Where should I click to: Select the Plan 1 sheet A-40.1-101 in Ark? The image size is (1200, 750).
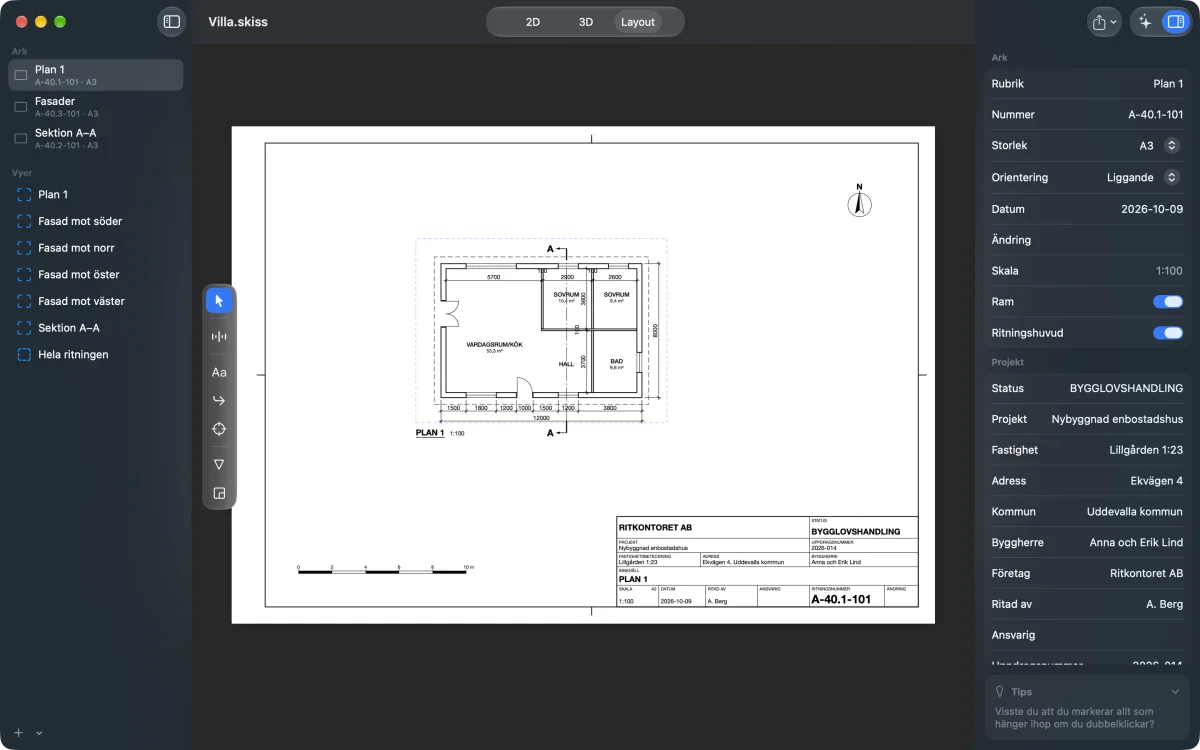[x=96, y=75]
